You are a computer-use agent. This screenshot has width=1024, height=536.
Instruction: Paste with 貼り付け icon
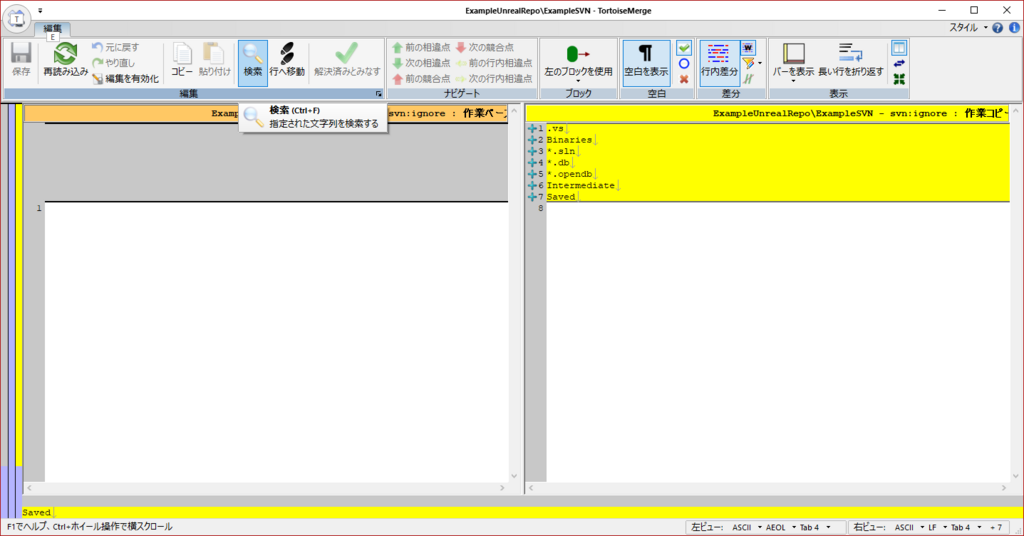pyautogui.click(x=215, y=60)
